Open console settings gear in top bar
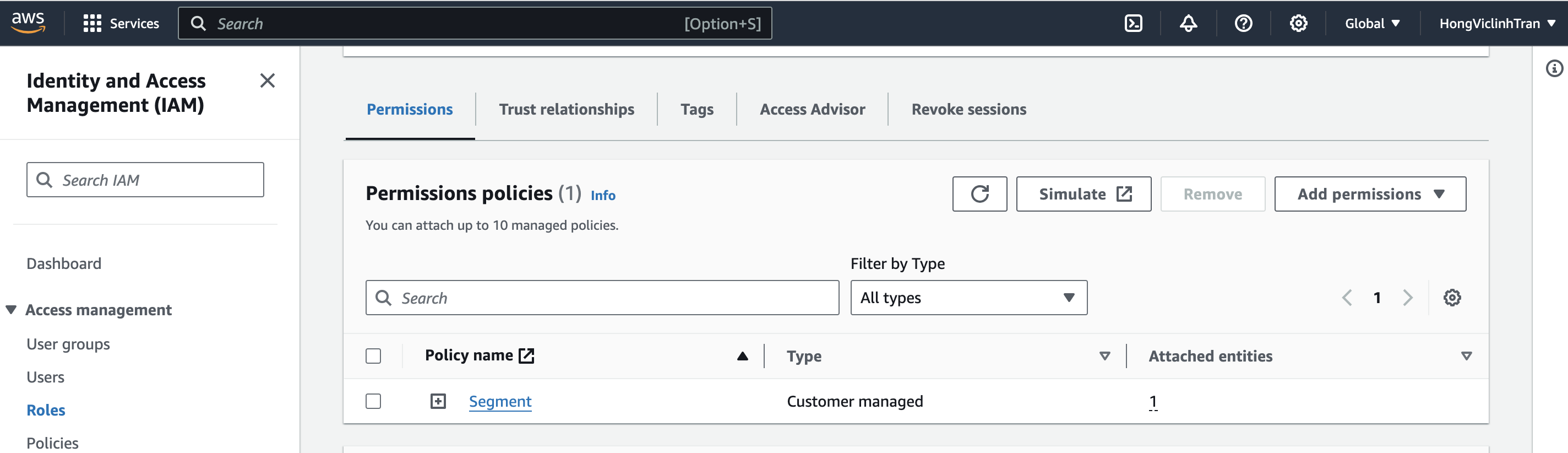This screenshot has height=453, width=1568. tap(1298, 23)
